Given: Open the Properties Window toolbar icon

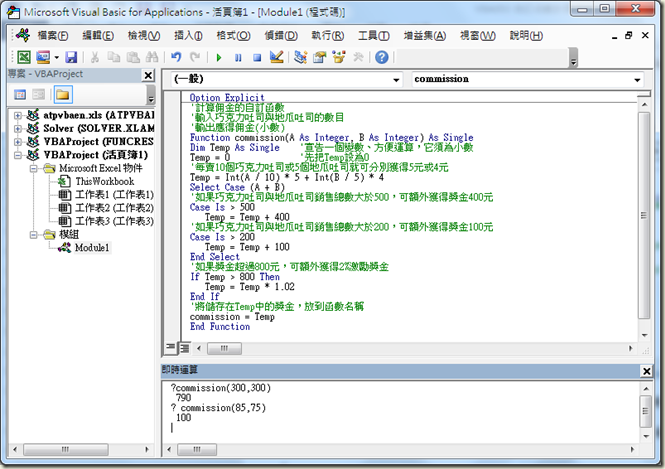Looking at the screenshot, I should [x=320, y=57].
